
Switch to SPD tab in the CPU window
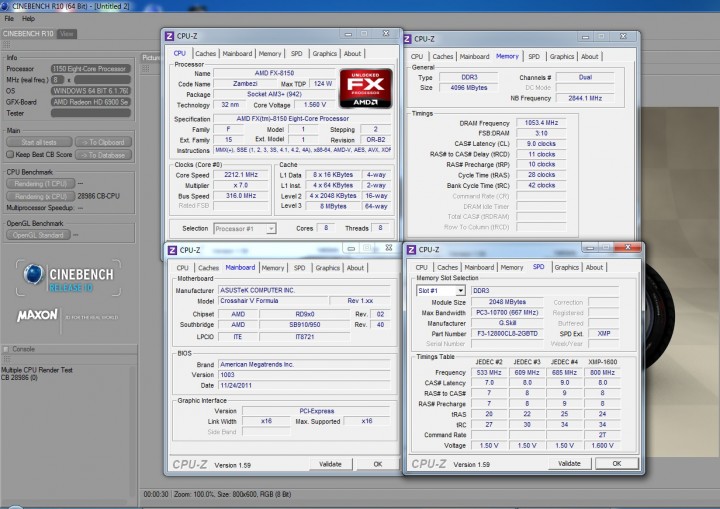tap(297, 54)
